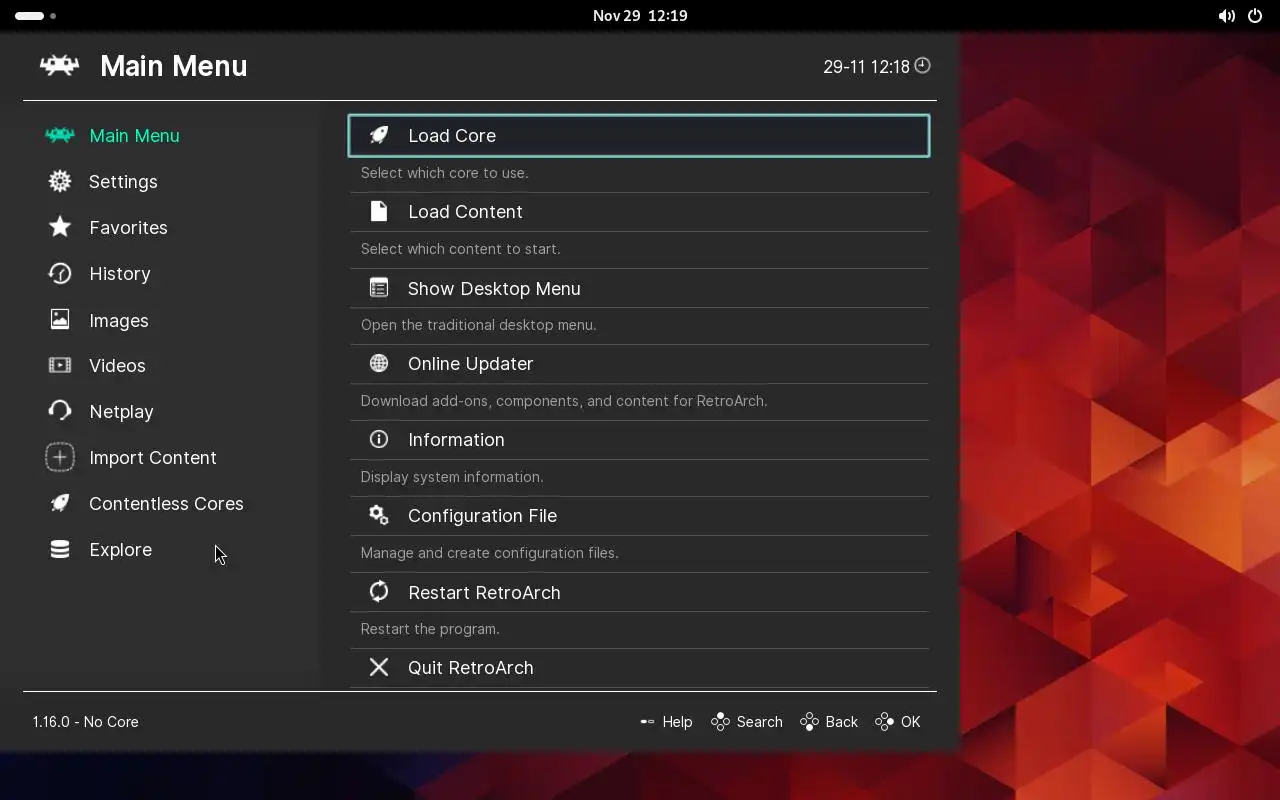Open the Activities overview pill
This screenshot has height=800, width=1280.
pos(36,16)
